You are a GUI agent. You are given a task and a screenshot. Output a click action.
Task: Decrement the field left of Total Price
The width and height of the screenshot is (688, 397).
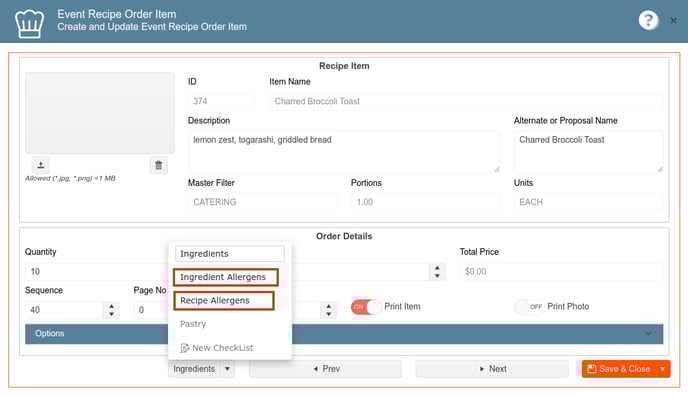(x=437, y=276)
